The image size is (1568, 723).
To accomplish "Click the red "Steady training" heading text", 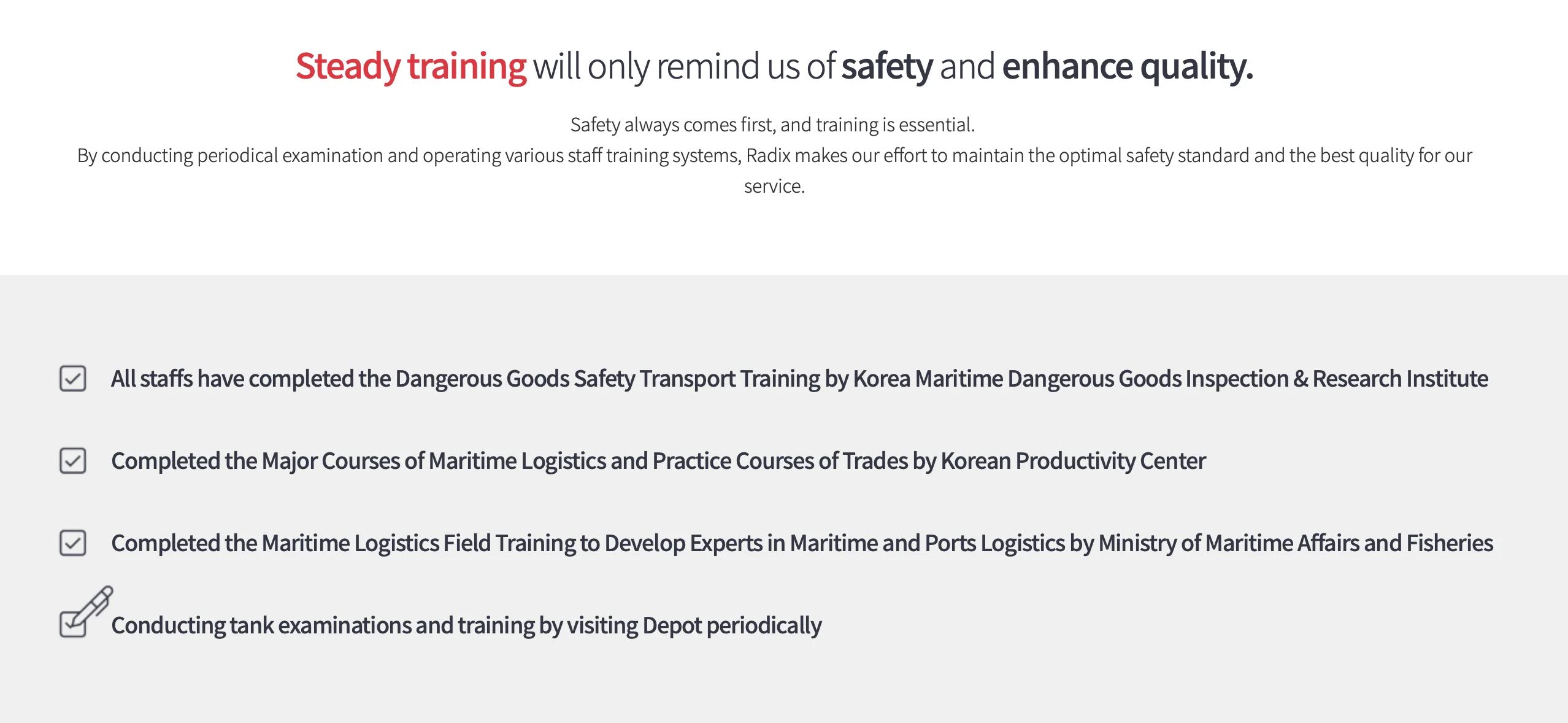I will 410,66.
